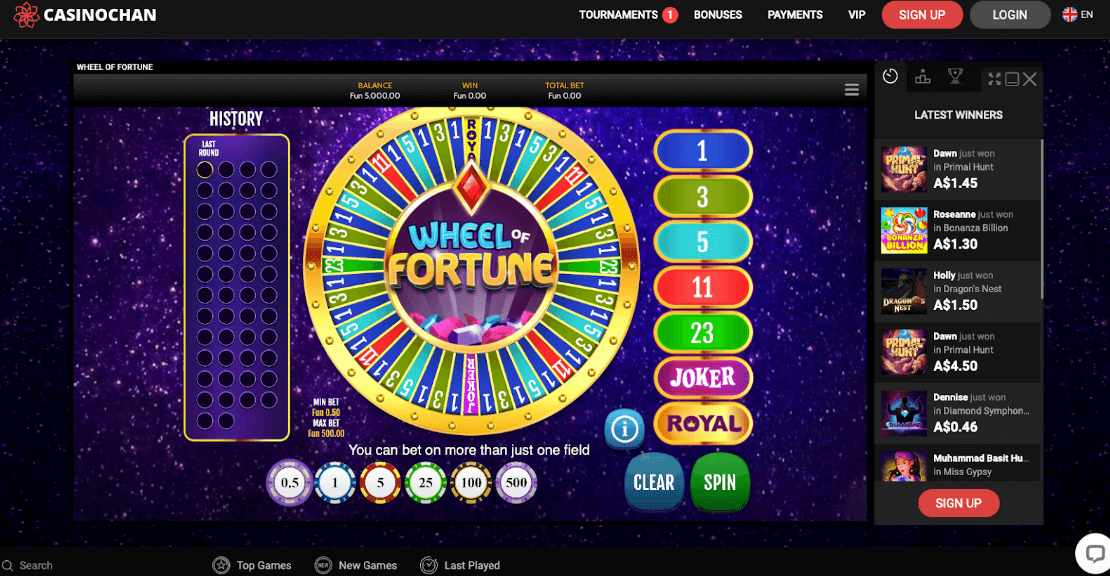Open New Games section
1110x576 pixels.
(x=355, y=565)
